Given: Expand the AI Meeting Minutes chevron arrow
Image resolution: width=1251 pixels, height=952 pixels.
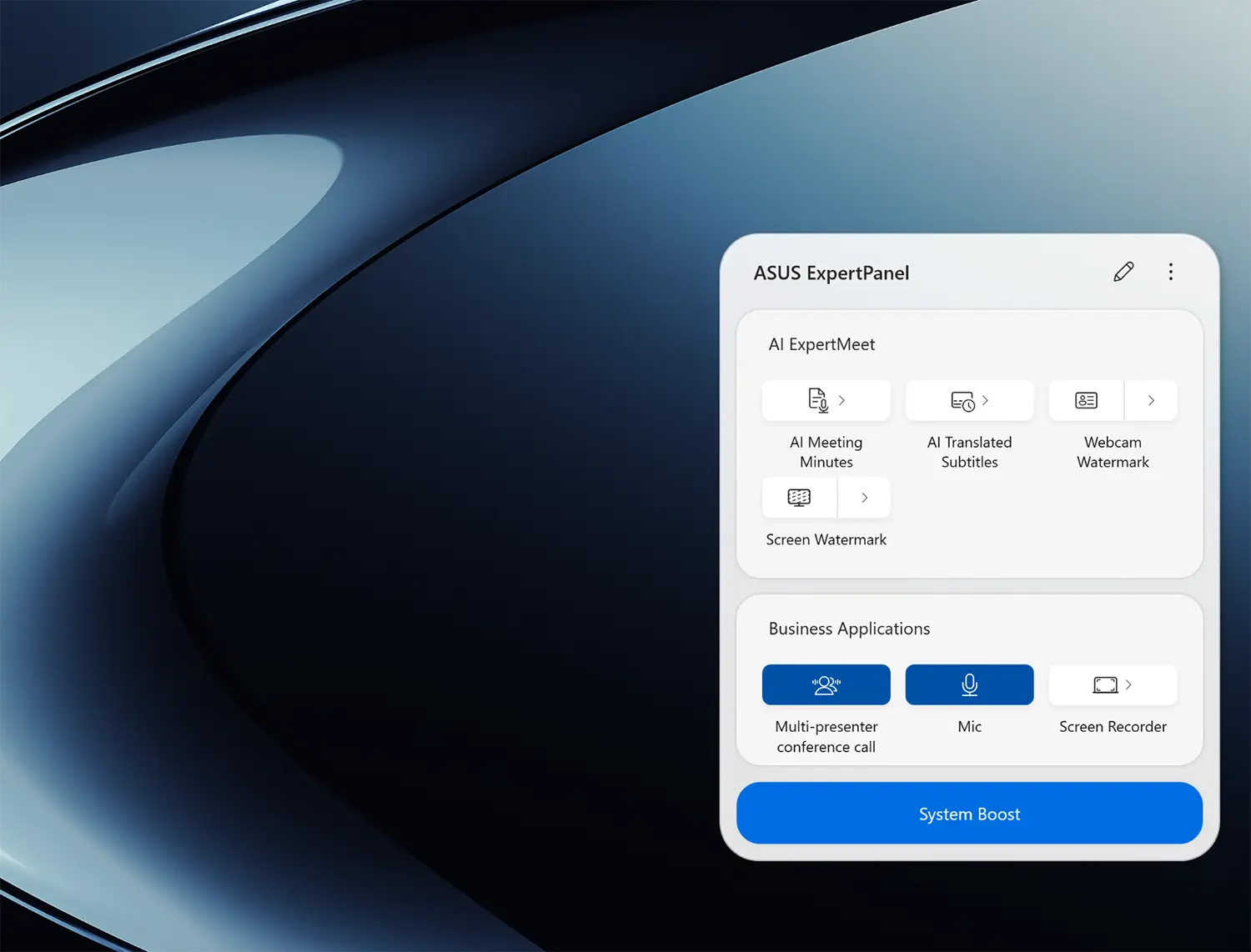Looking at the screenshot, I should pos(842,400).
